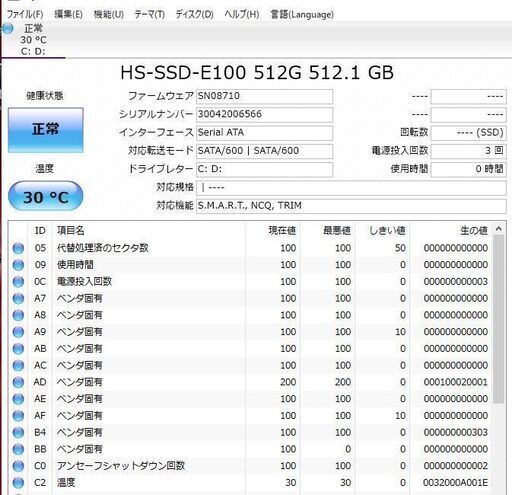Click status icon for attribute AE
Image resolution: width=512 pixels, height=495 pixels.
point(18,399)
